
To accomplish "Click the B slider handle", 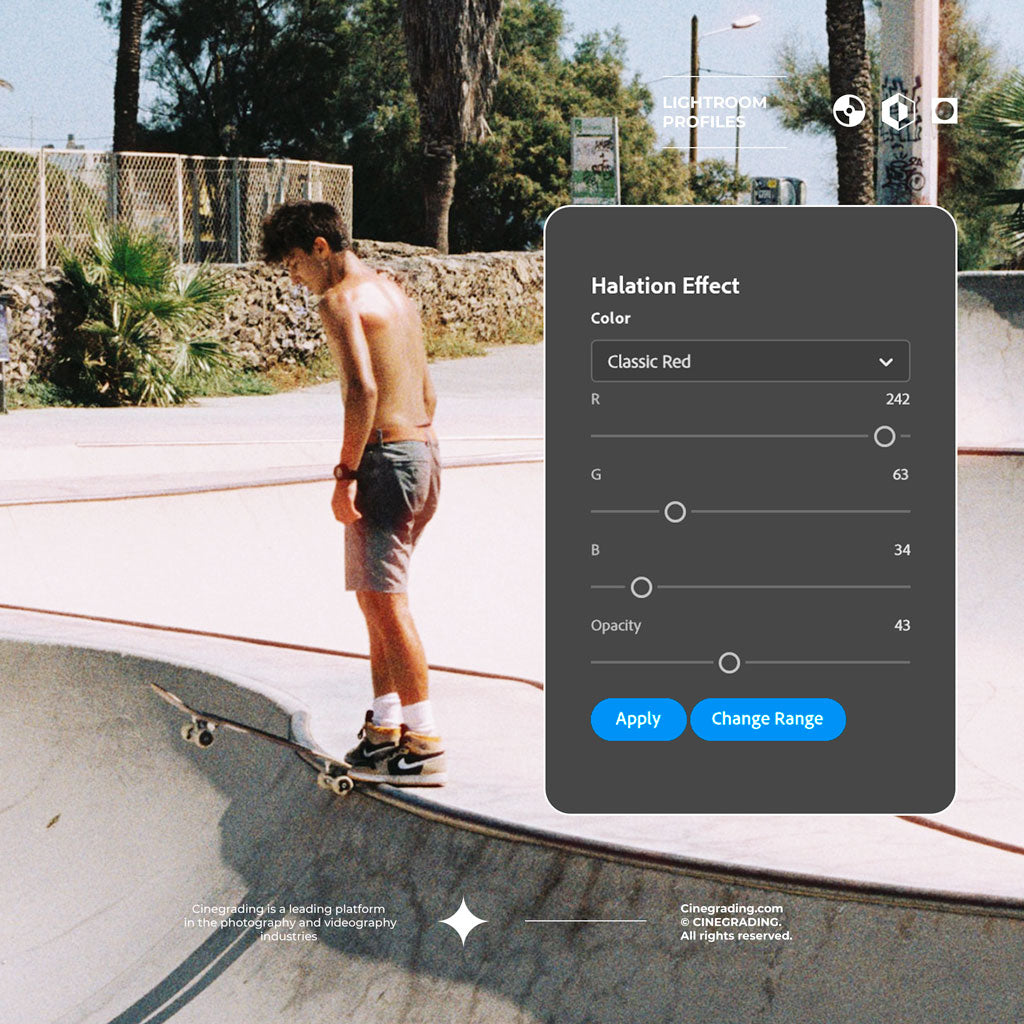I will [x=641, y=587].
